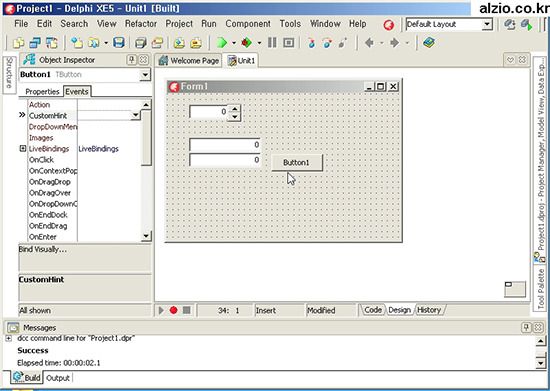Click Button1 on Form1
The width and height of the screenshot is (550, 391).
tap(297, 163)
